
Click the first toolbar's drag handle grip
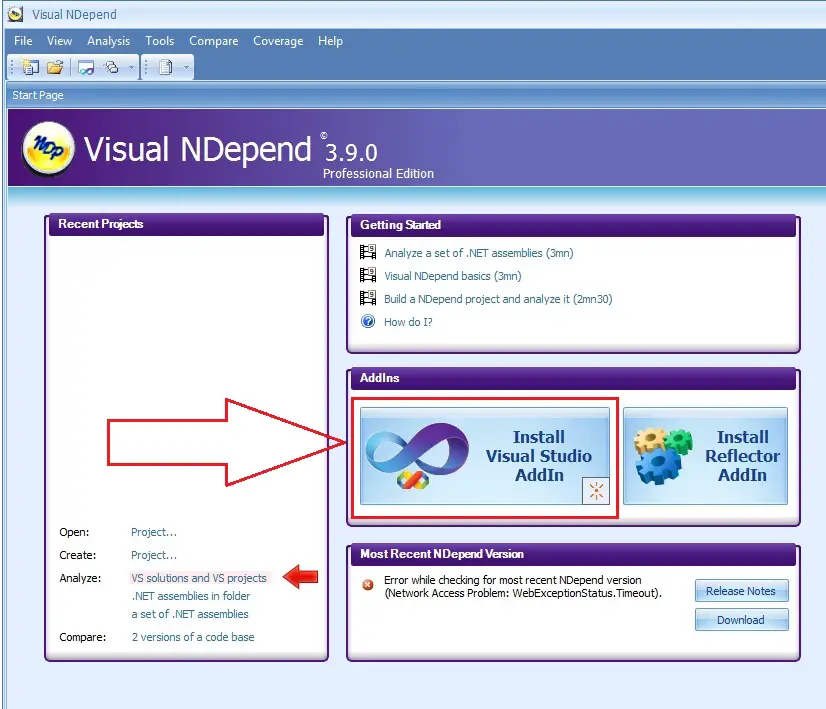tap(13, 67)
